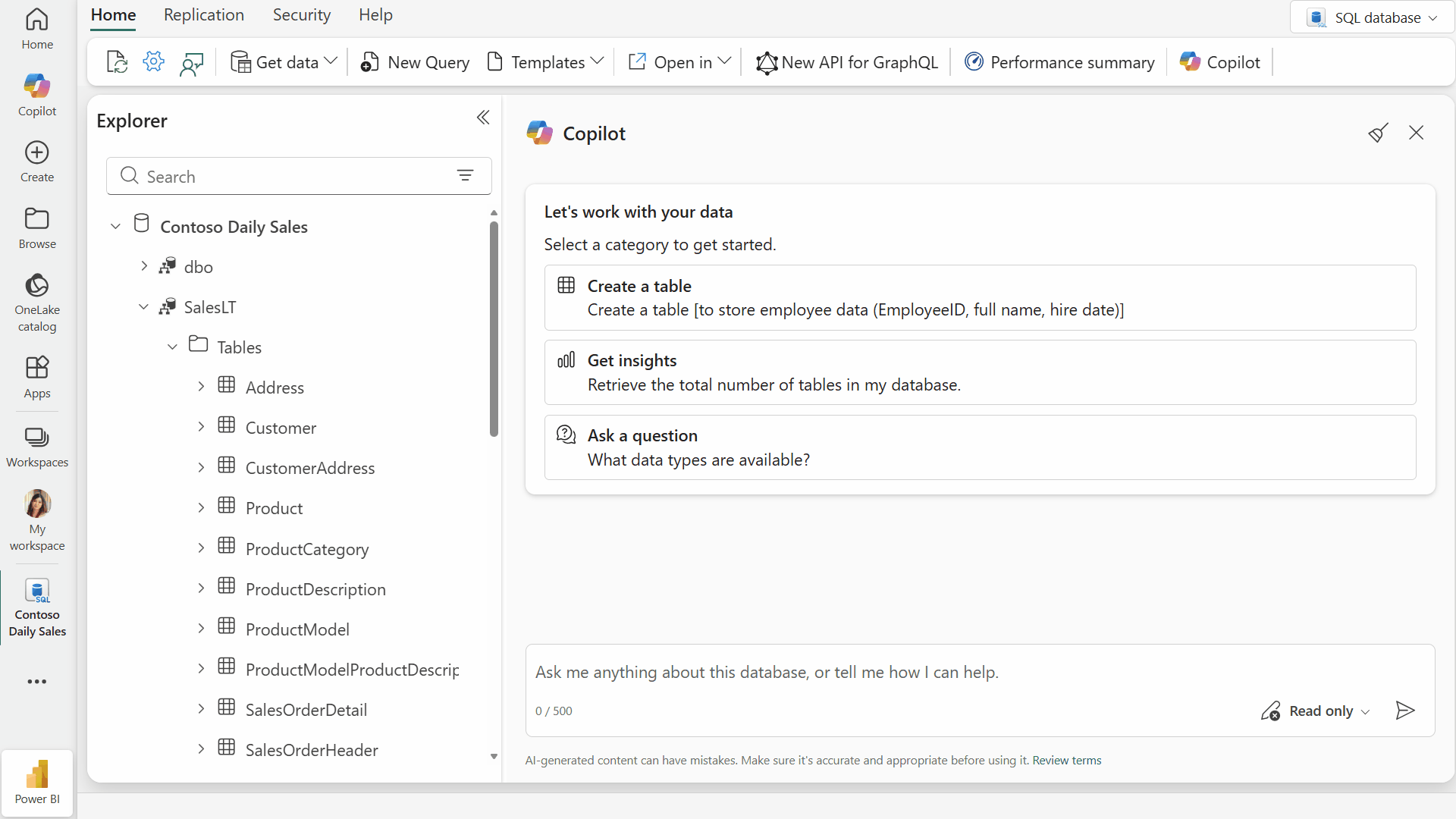The height and width of the screenshot is (819, 1456).
Task: Click the filter icon in Explorer search
Action: (x=466, y=175)
